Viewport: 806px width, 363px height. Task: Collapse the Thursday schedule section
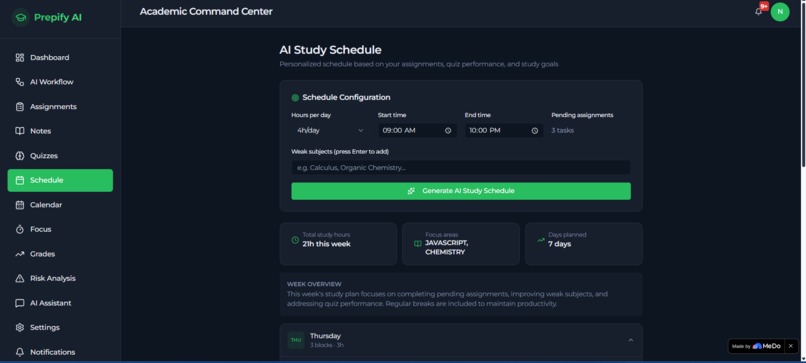pos(631,340)
